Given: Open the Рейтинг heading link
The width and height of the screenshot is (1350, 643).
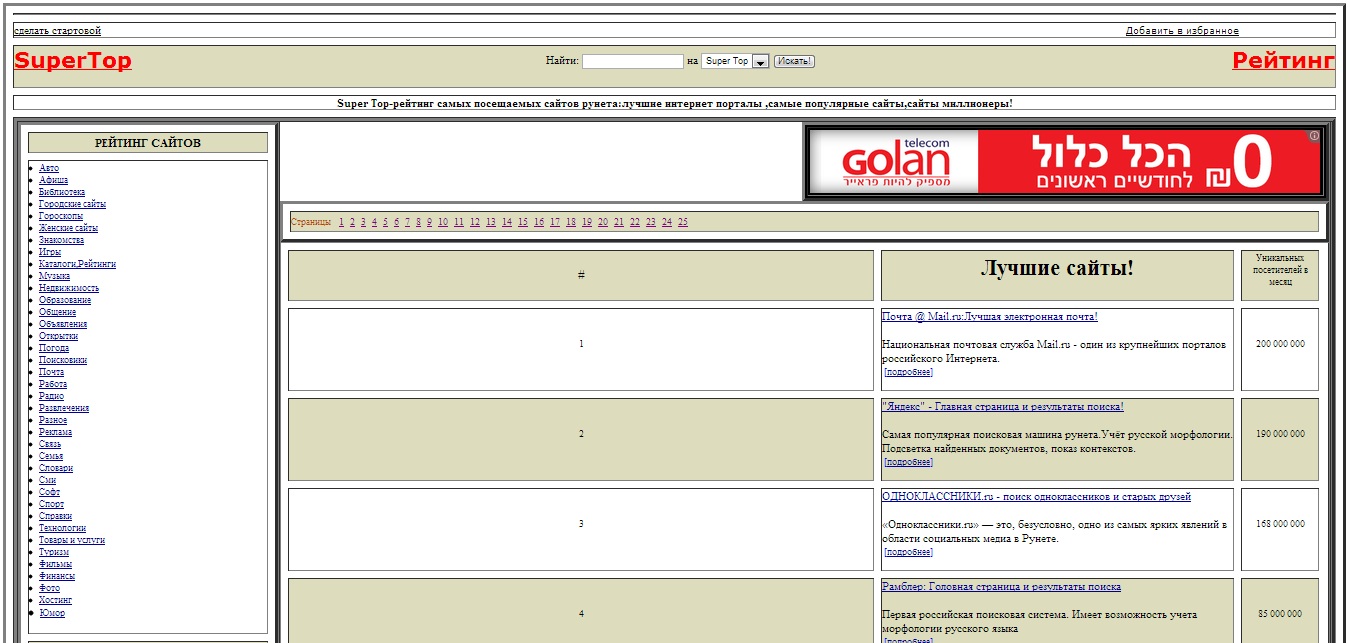Looking at the screenshot, I should pos(1284,61).
